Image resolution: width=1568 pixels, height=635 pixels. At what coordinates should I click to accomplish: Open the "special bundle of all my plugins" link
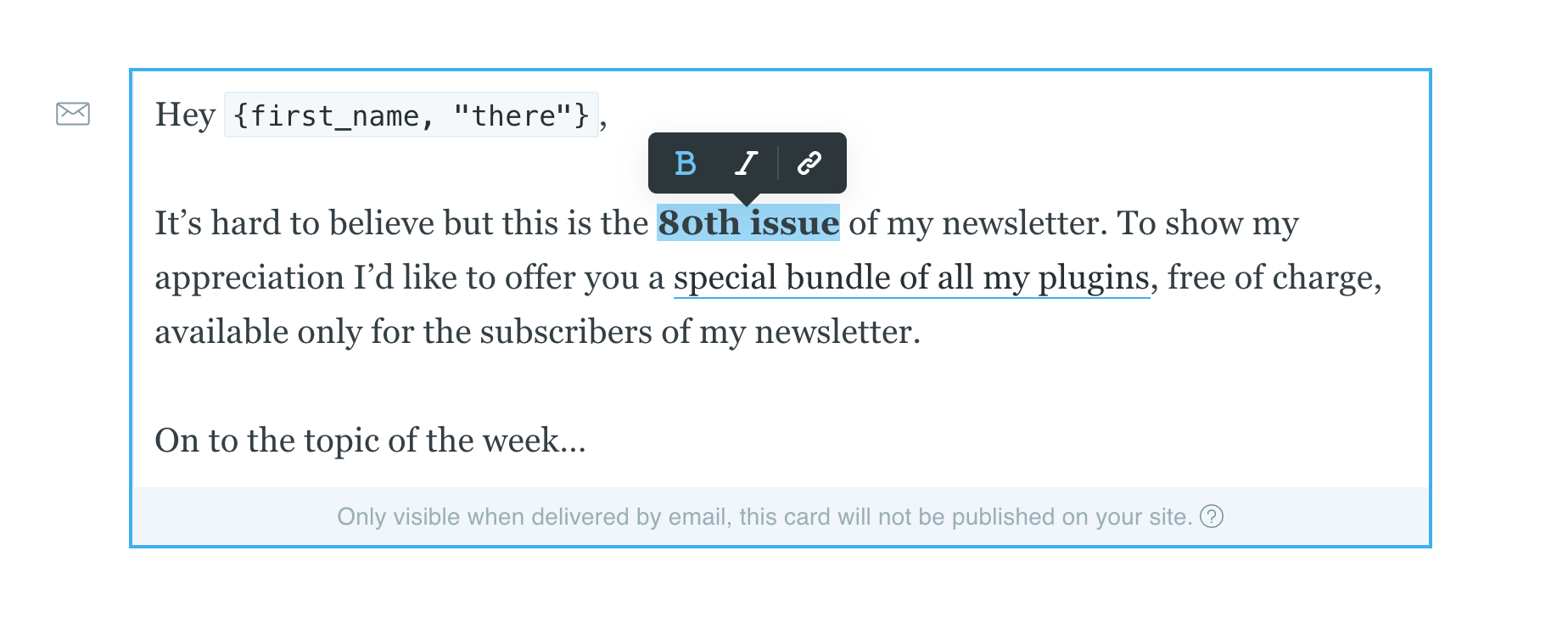click(911, 278)
